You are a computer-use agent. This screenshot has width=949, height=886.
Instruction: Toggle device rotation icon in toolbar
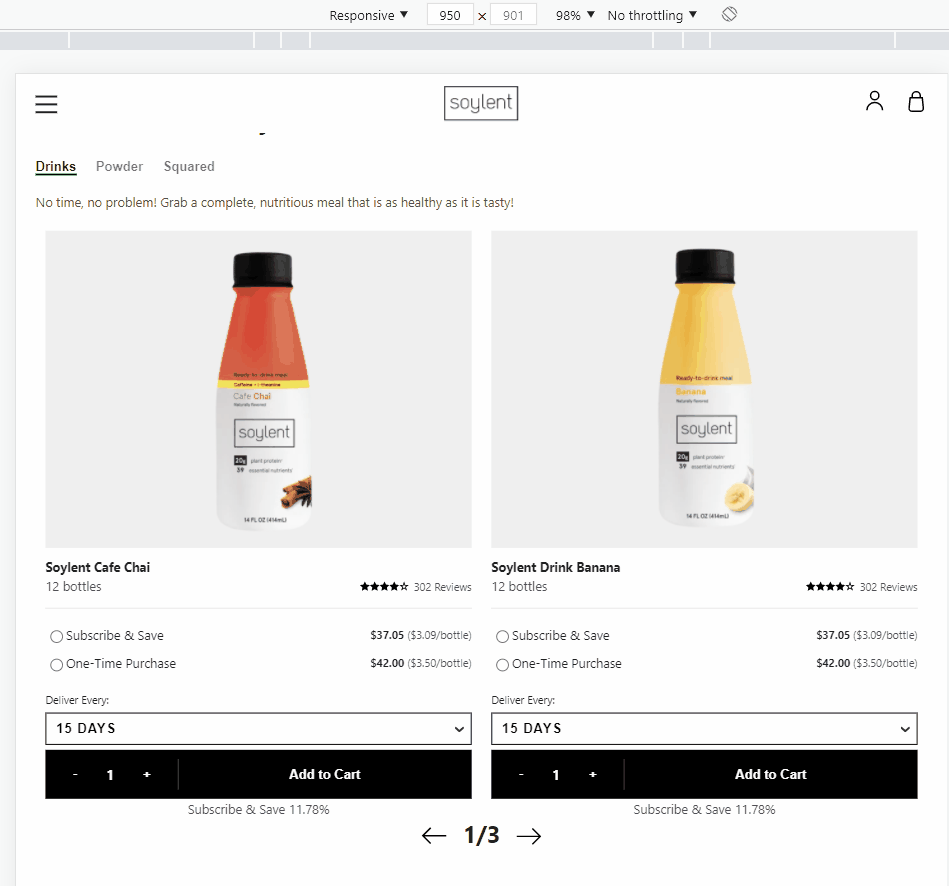[x=729, y=14]
